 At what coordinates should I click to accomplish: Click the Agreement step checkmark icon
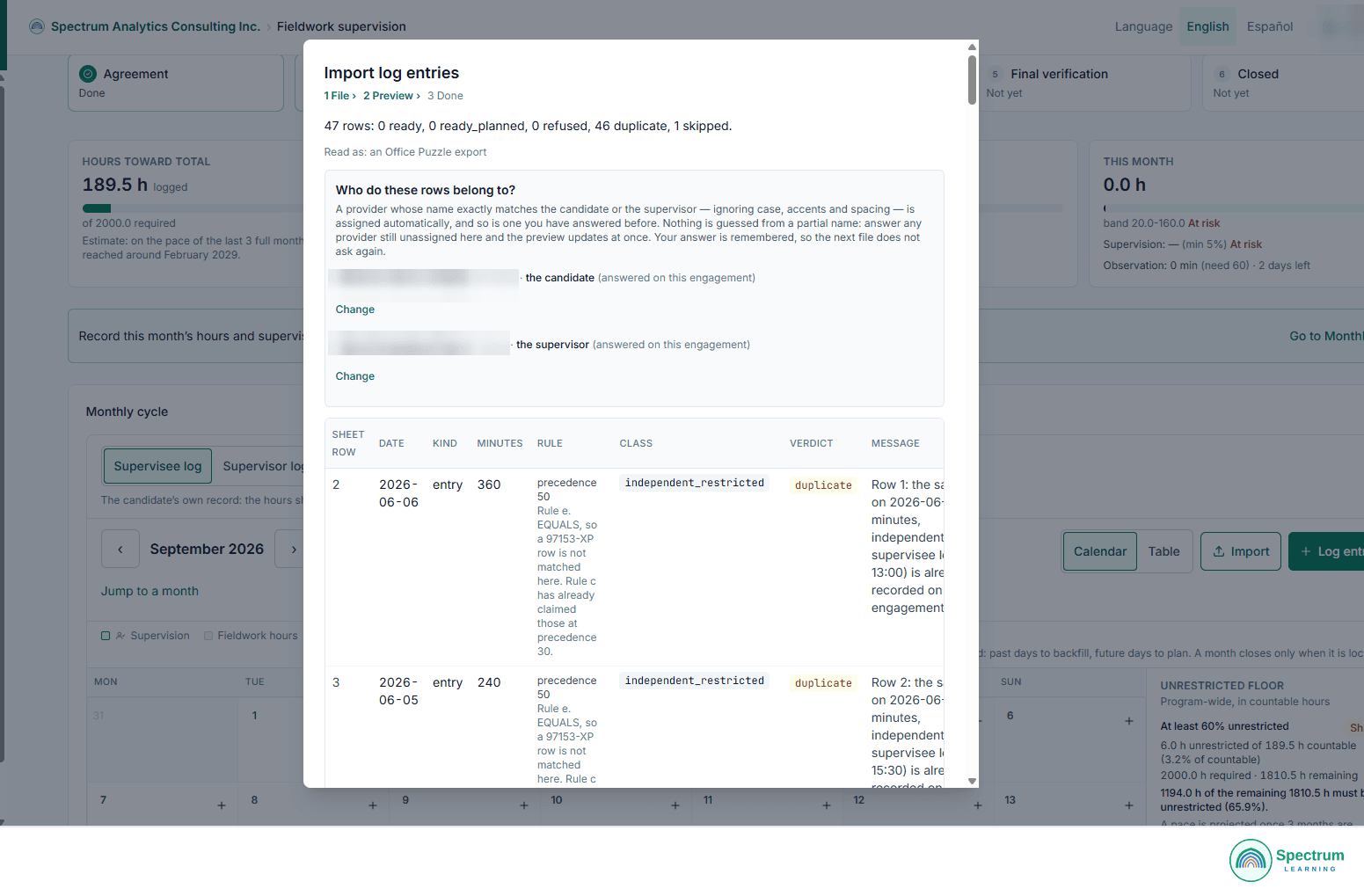88,74
